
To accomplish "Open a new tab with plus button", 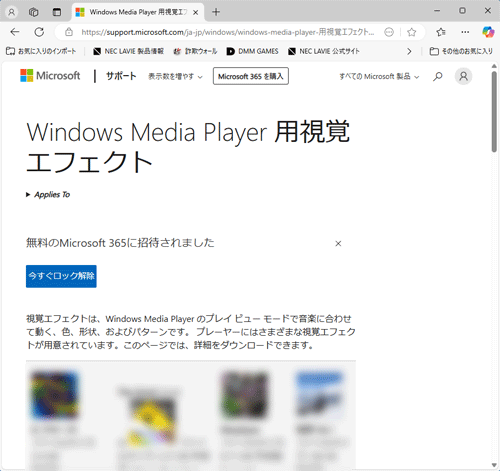I will click(216, 12).
